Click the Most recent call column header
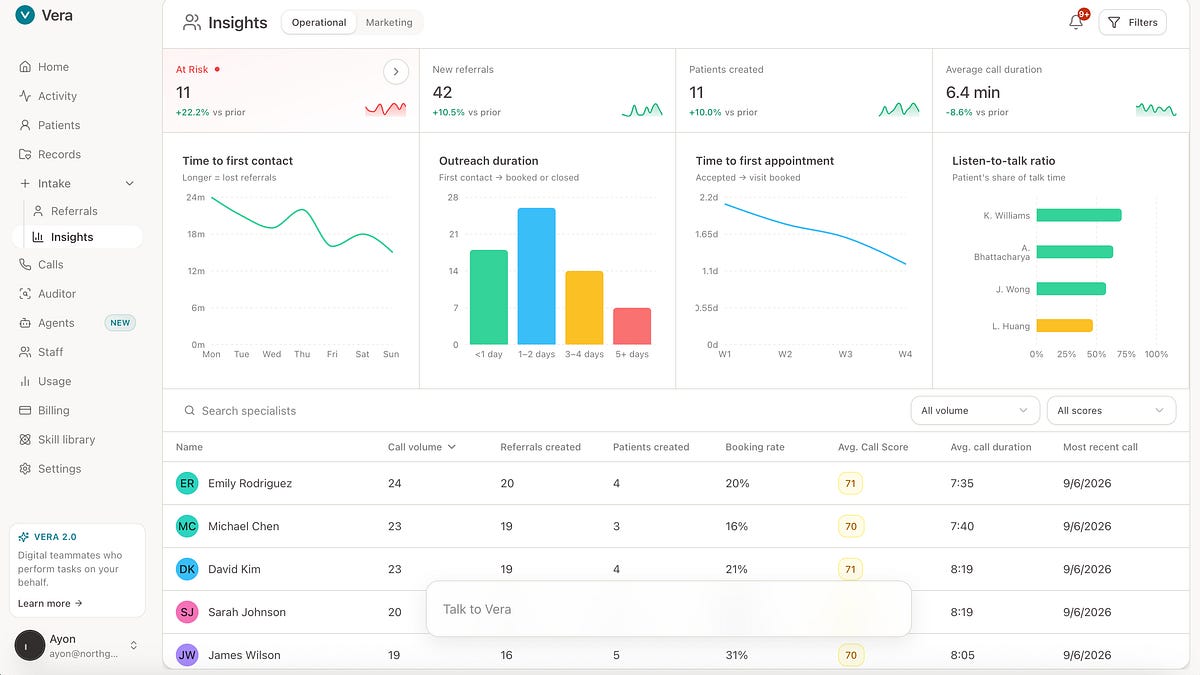The image size is (1200, 675). pyautogui.click(x=1100, y=447)
